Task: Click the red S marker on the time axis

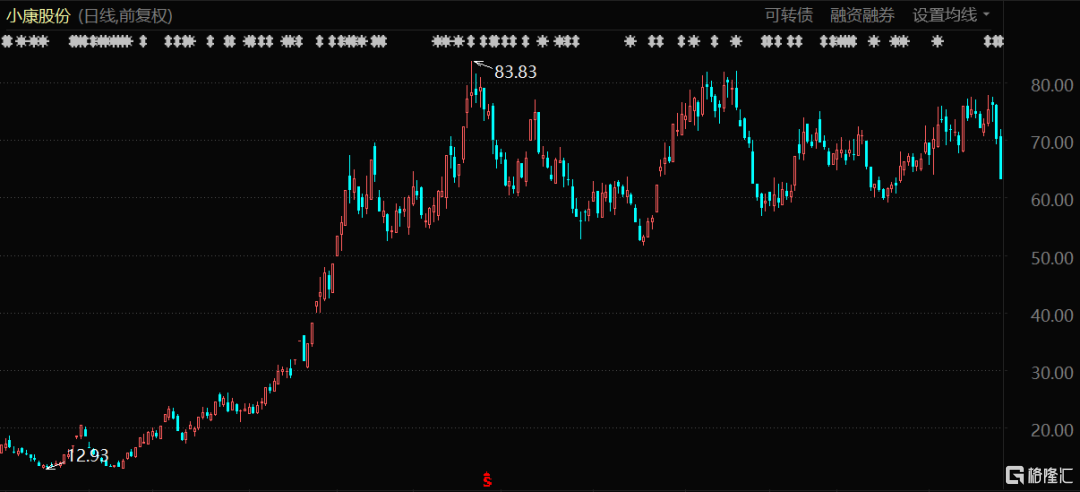Action: (487, 480)
